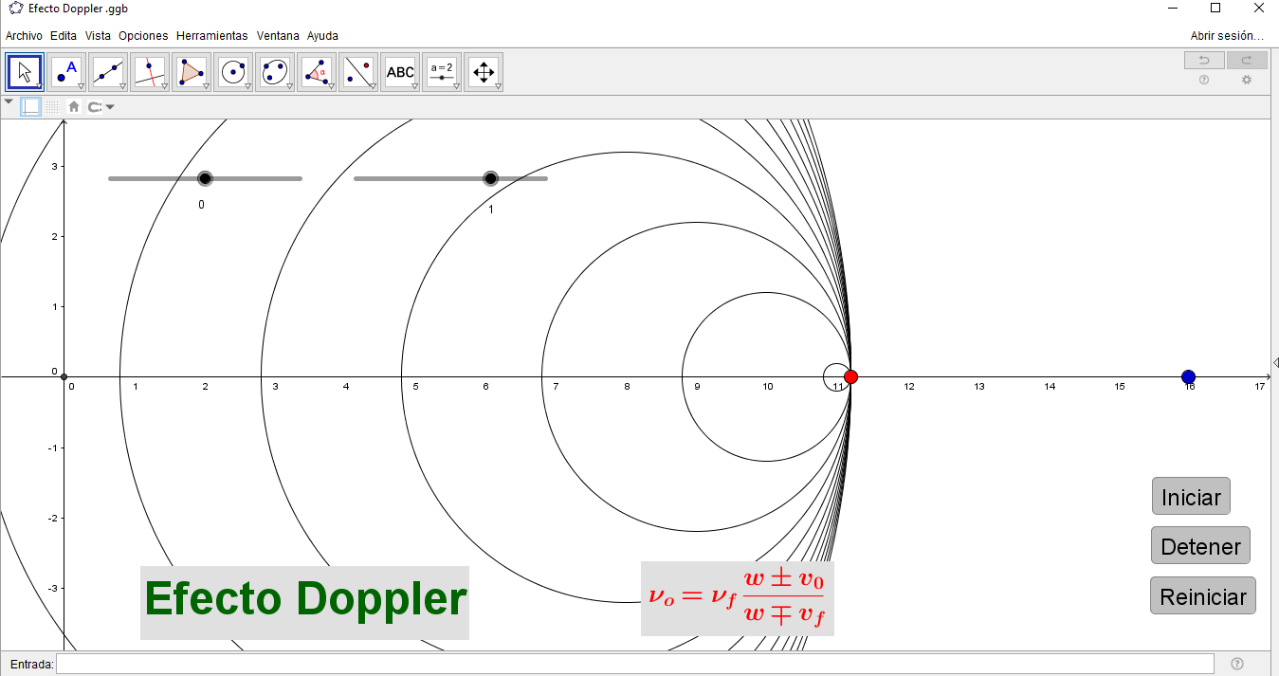
Task: Open the Edita menu
Action: pyautogui.click(x=63, y=36)
